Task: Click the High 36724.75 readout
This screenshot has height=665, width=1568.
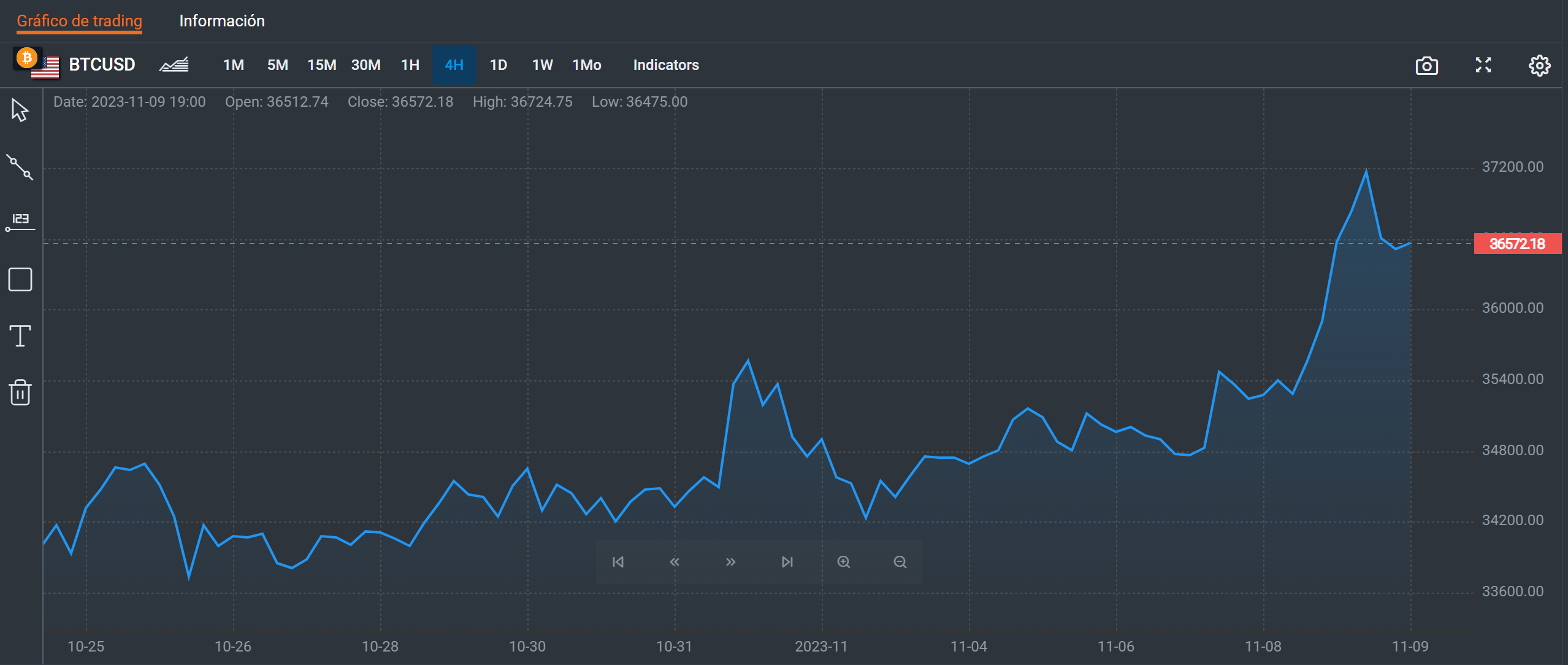Action: (522, 102)
